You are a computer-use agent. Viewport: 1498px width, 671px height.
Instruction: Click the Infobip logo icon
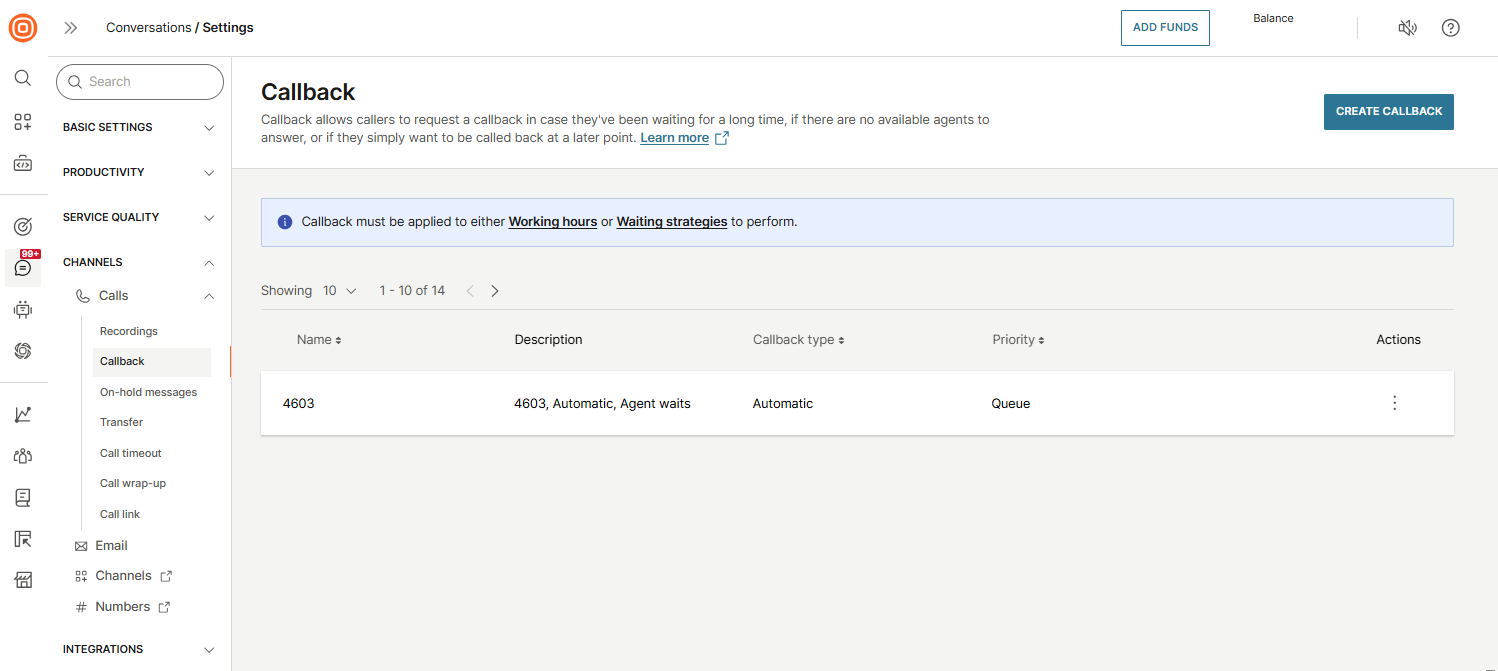[23, 28]
